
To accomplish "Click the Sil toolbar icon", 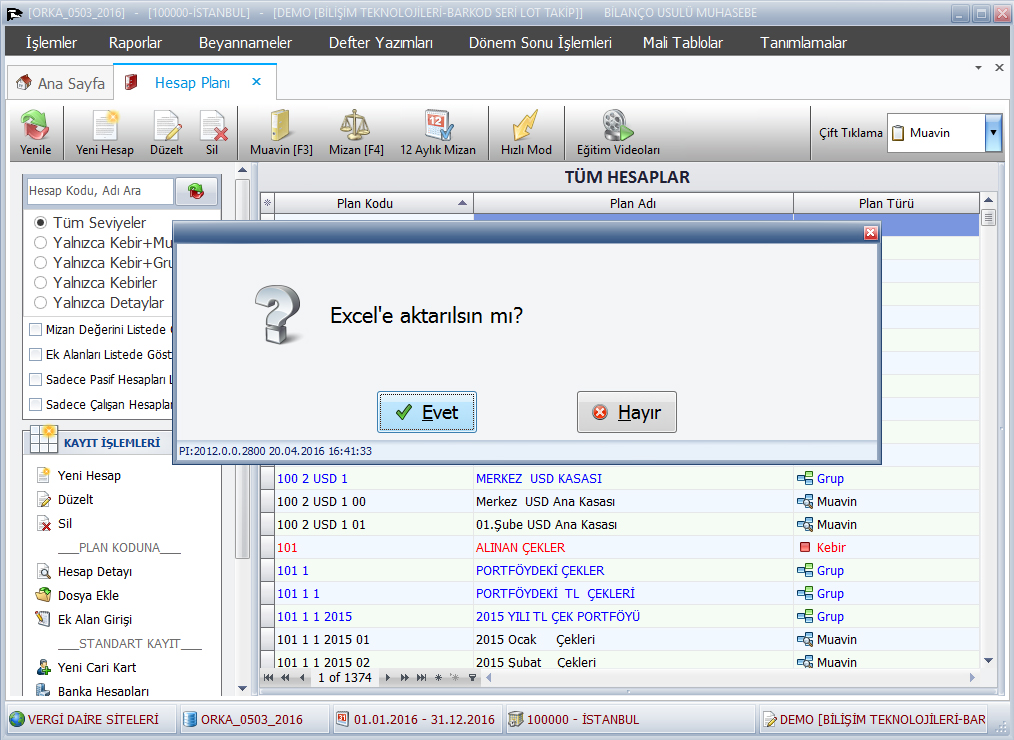I will [x=212, y=133].
